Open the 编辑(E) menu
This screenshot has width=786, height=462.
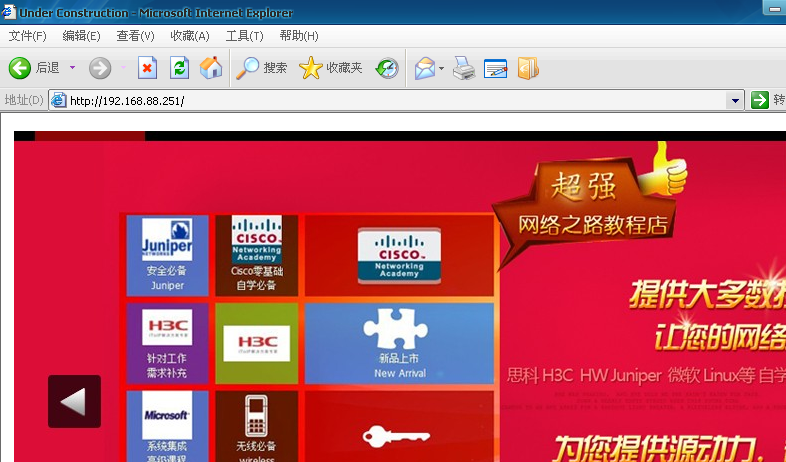coord(81,36)
